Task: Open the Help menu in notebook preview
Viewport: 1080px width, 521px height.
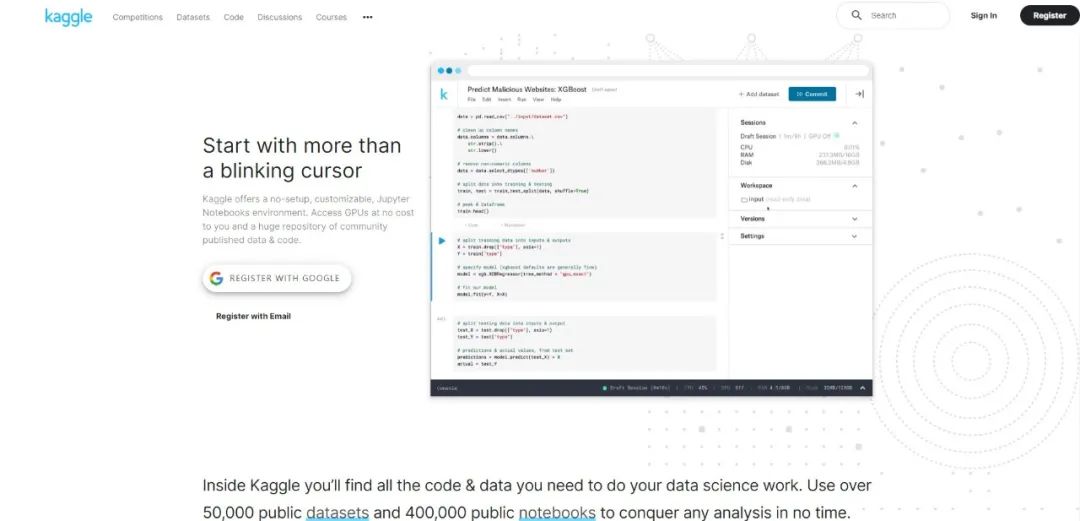Action: (555, 100)
